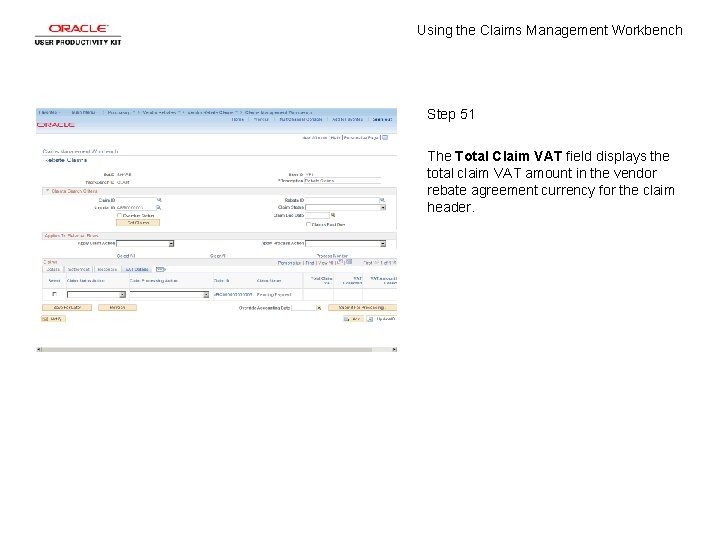720x540 pixels.
Task: Click inside the Description field
Action: tap(343, 180)
